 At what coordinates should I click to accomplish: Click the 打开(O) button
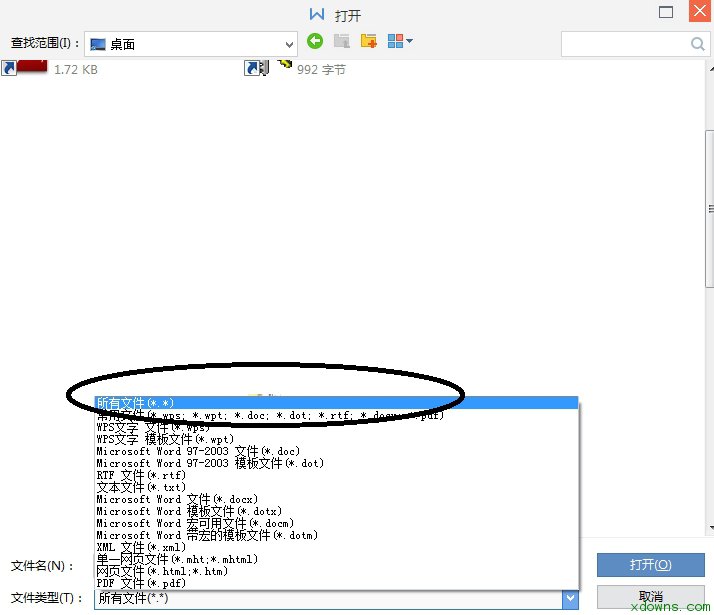651,565
